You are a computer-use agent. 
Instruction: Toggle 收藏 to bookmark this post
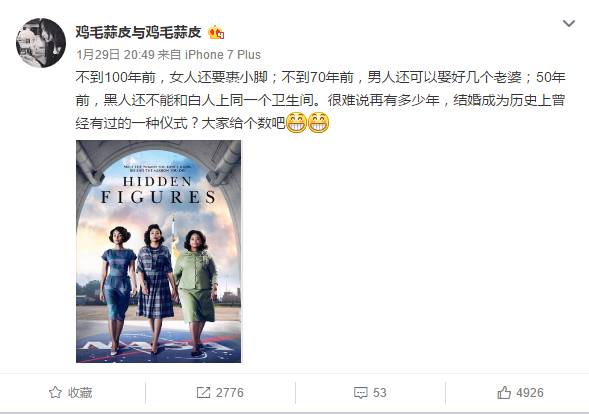pos(71,393)
